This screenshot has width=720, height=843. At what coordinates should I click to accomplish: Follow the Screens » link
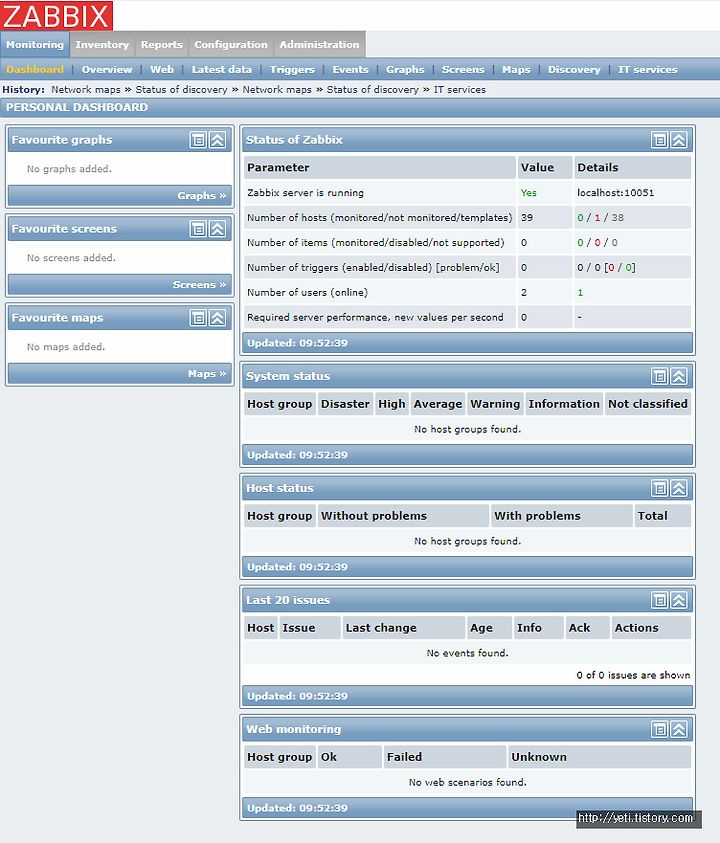[199, 284]
